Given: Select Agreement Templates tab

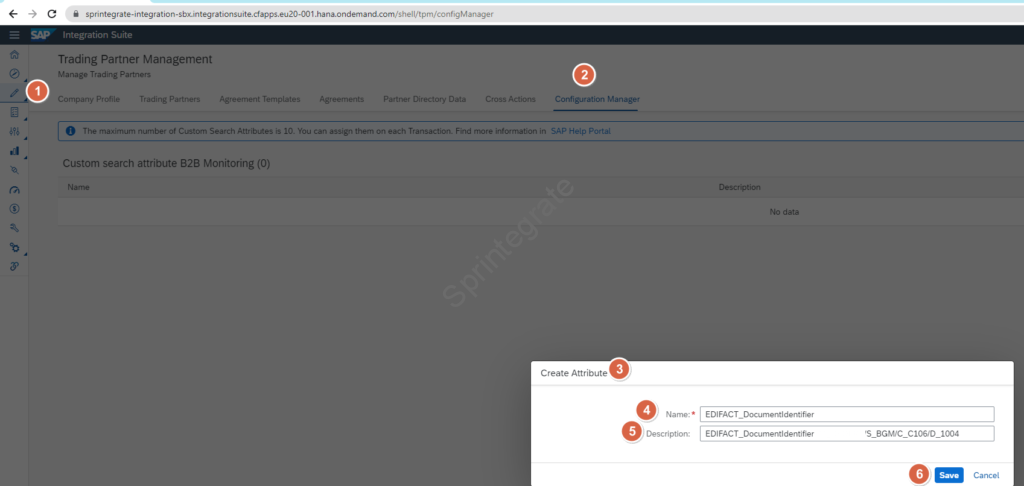Looking at the screenshot, I should pos(259,99).
